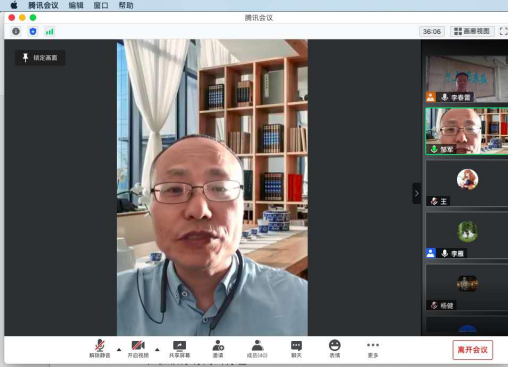Expand the audio options arrow
This screenshot has width=508, height=368.
pos(119,350)
